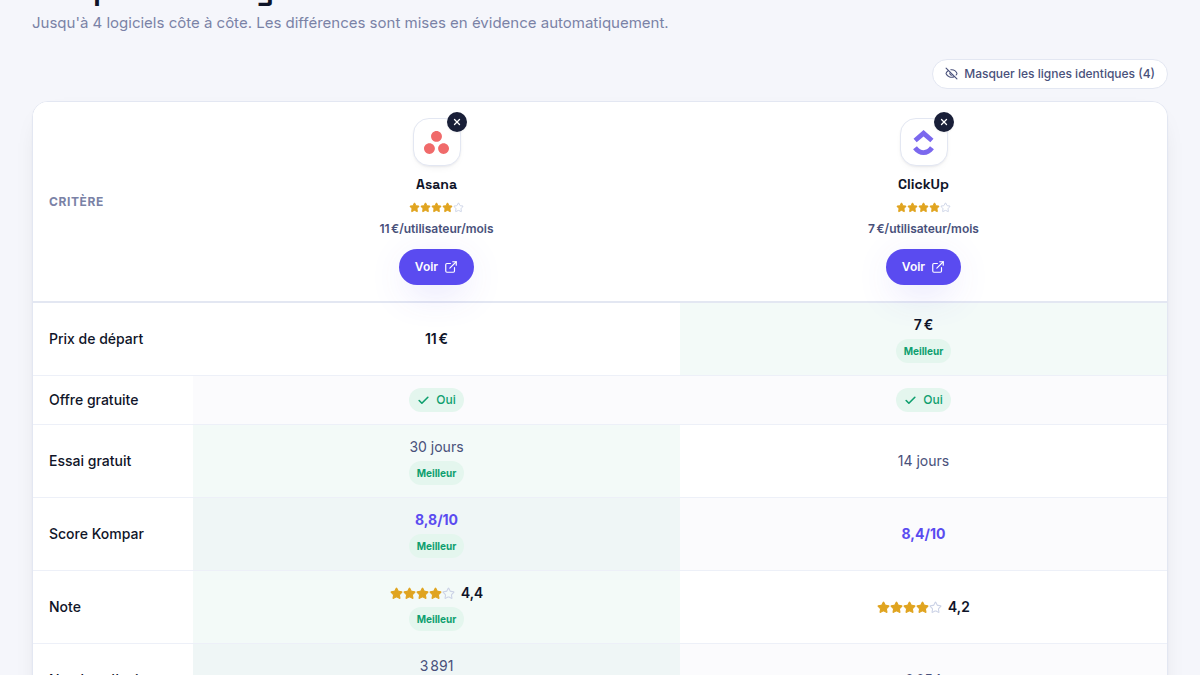Click the 11 € starting price cell

[436, 339]
